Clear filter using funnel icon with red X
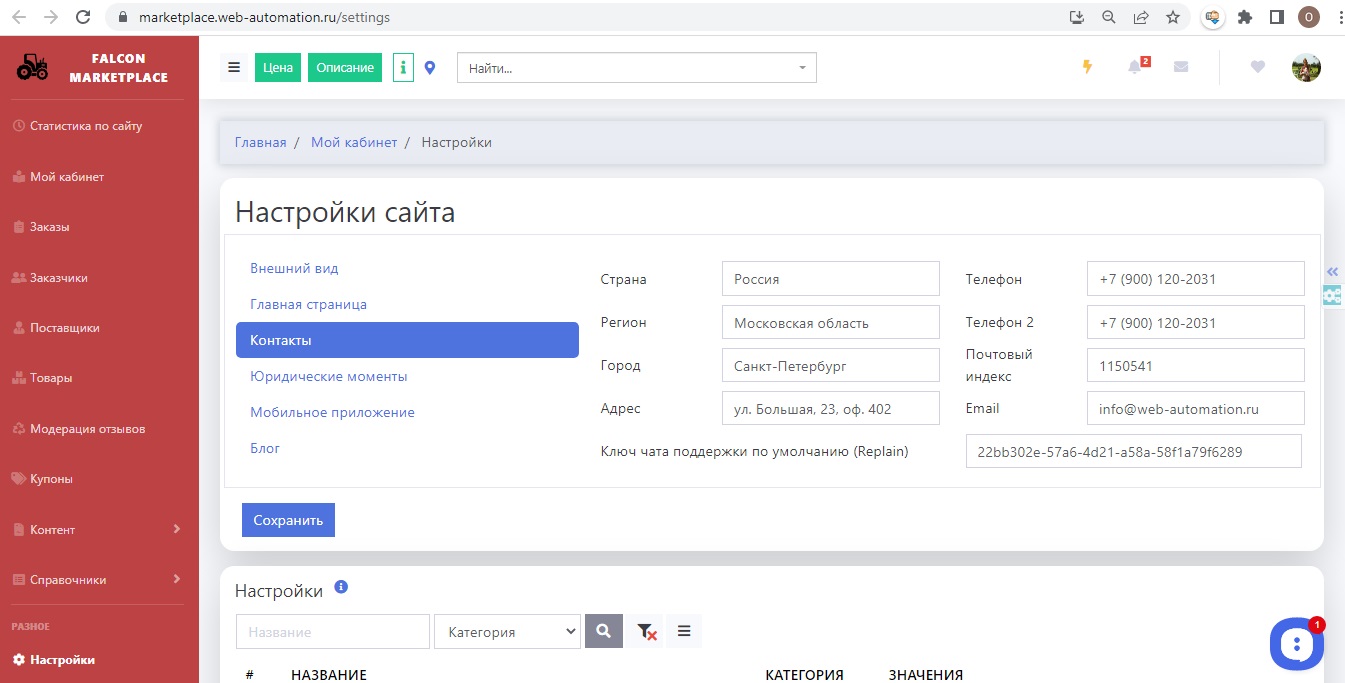The height and width of the screenshot is (683, 1345). pyautogui.click(x=646, y=631)
